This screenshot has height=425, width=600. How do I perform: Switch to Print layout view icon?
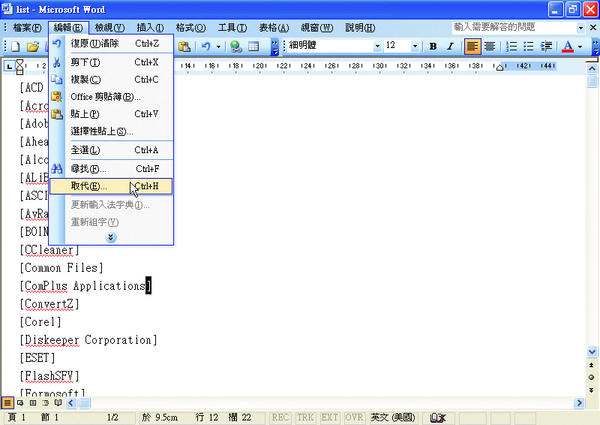(x=33, y=402)
